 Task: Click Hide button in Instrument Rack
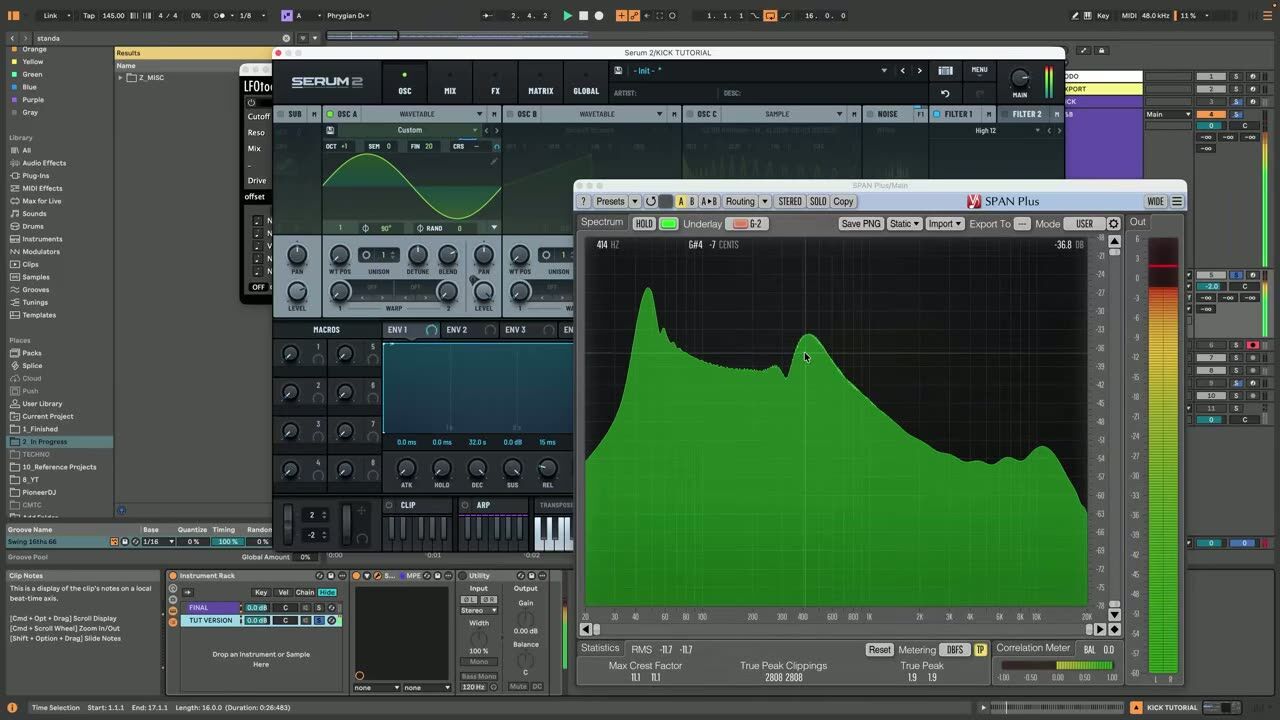pos(327,592)
